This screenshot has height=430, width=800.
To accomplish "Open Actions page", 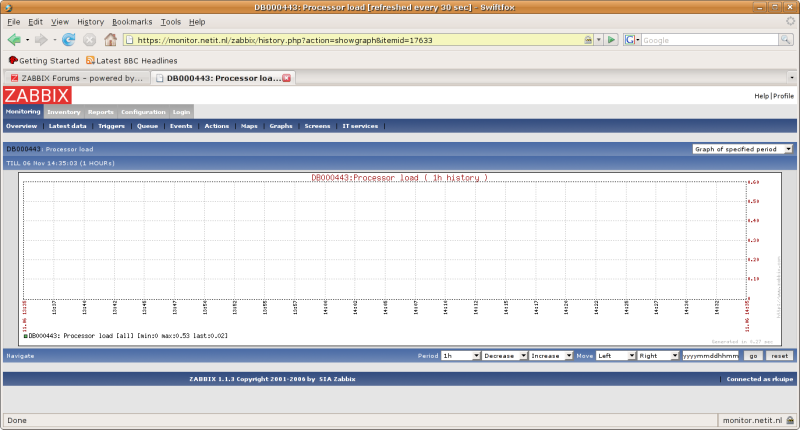I will pos(217,126).
